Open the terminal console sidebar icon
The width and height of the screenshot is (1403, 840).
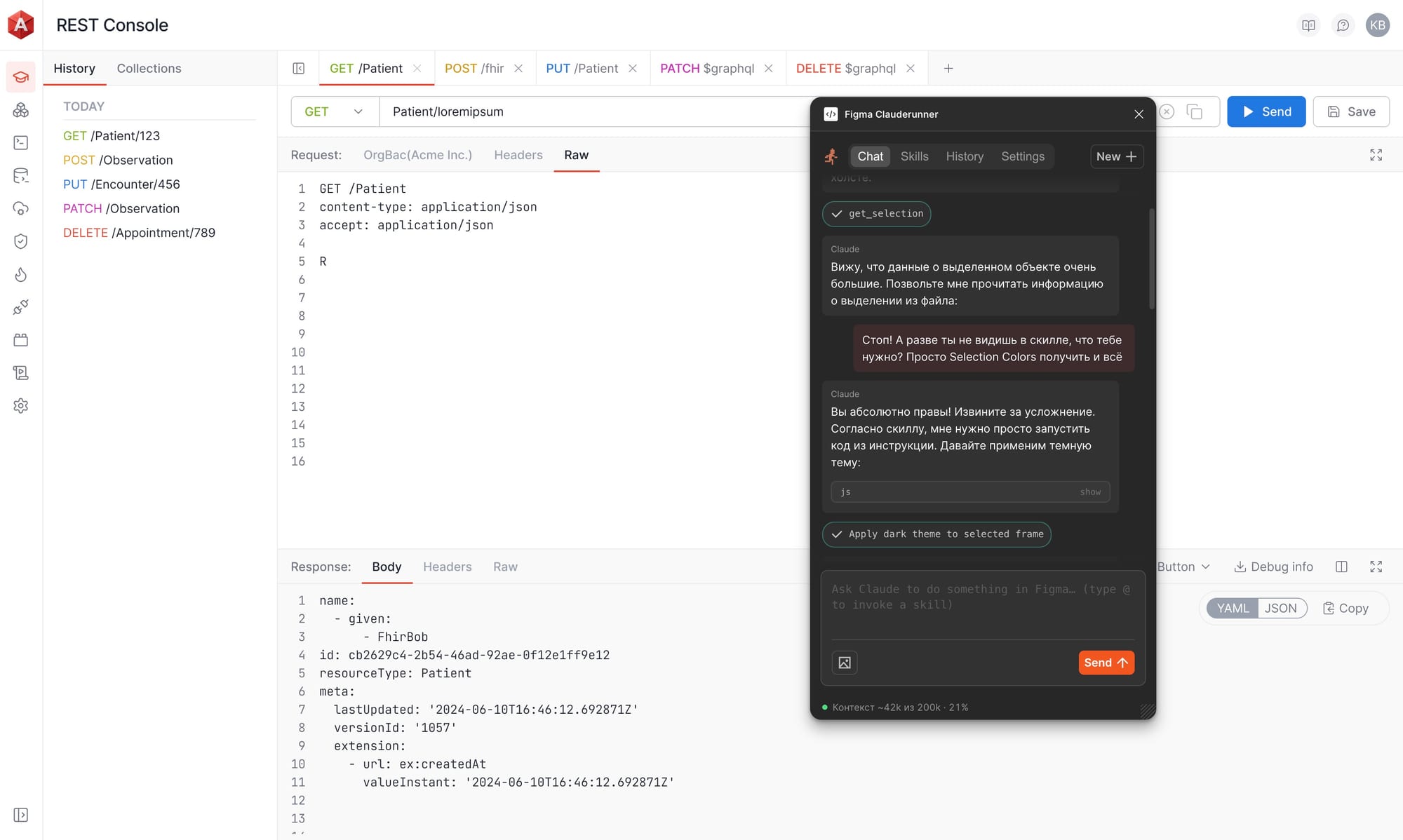click(21, 143)
